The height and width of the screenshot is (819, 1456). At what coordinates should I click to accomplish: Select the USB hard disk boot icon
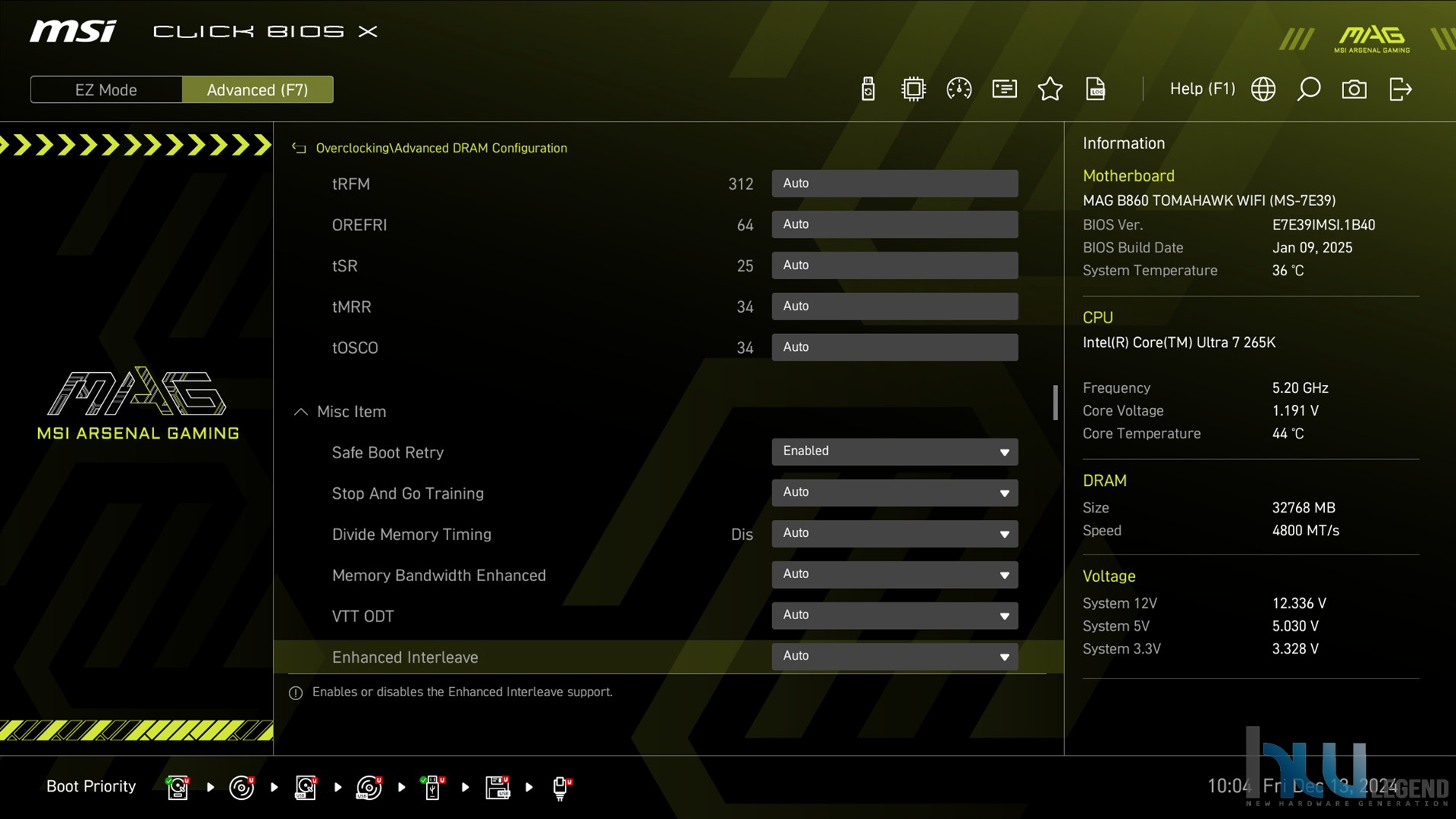point(306,787)
